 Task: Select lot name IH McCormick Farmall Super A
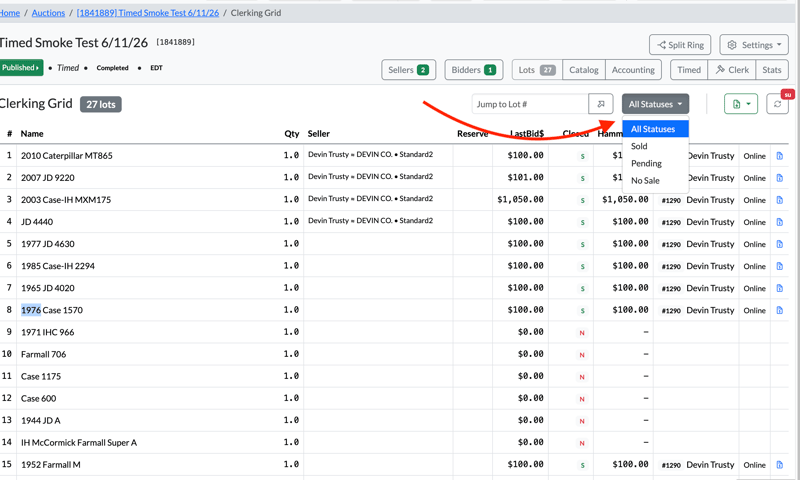point(79,443)
